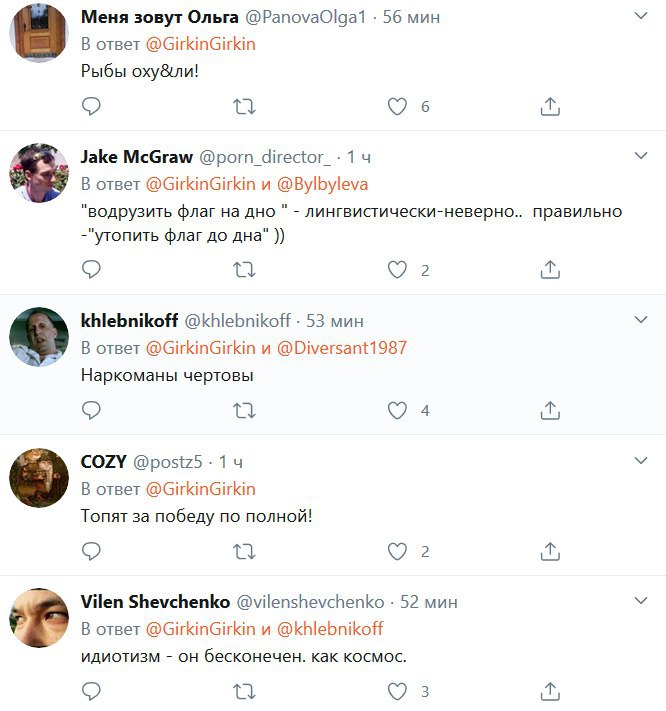
Task: Reply to Меня зовут Ольга's tweet
Action: pyautogui.click(x=91, y=106)
